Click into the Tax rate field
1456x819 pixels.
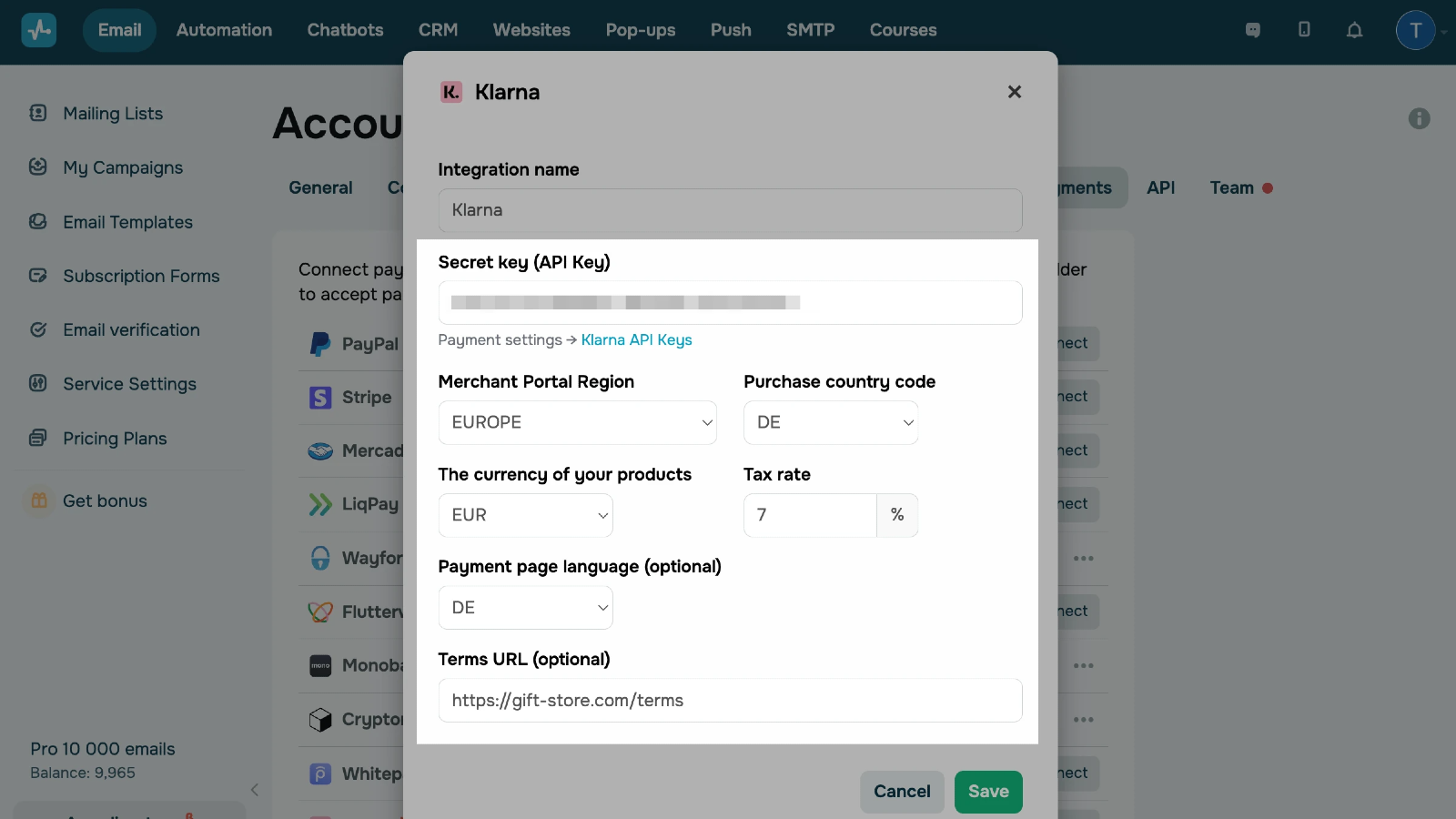click(x=809, y=516)
